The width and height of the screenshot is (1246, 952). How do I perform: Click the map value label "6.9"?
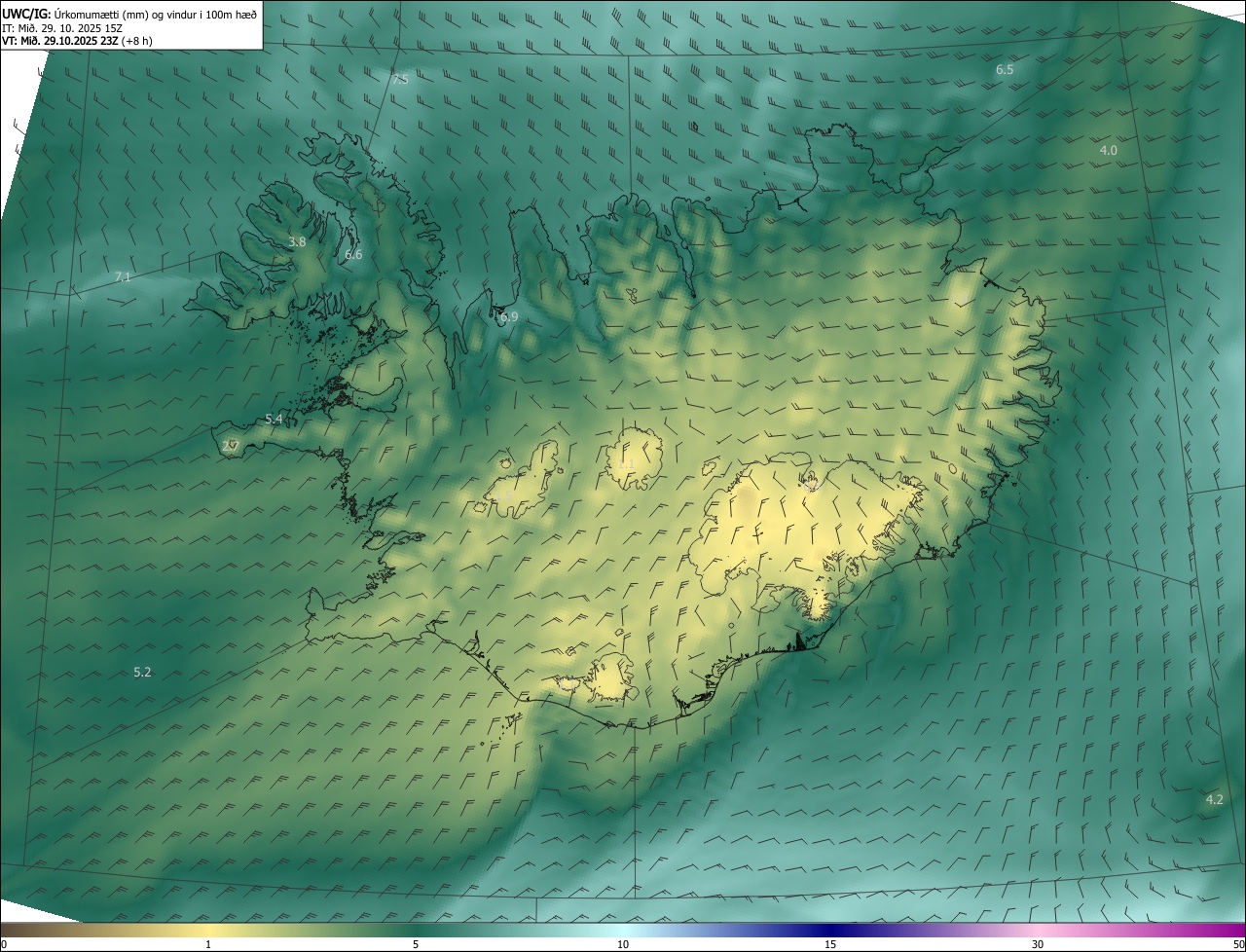point(509,317)
